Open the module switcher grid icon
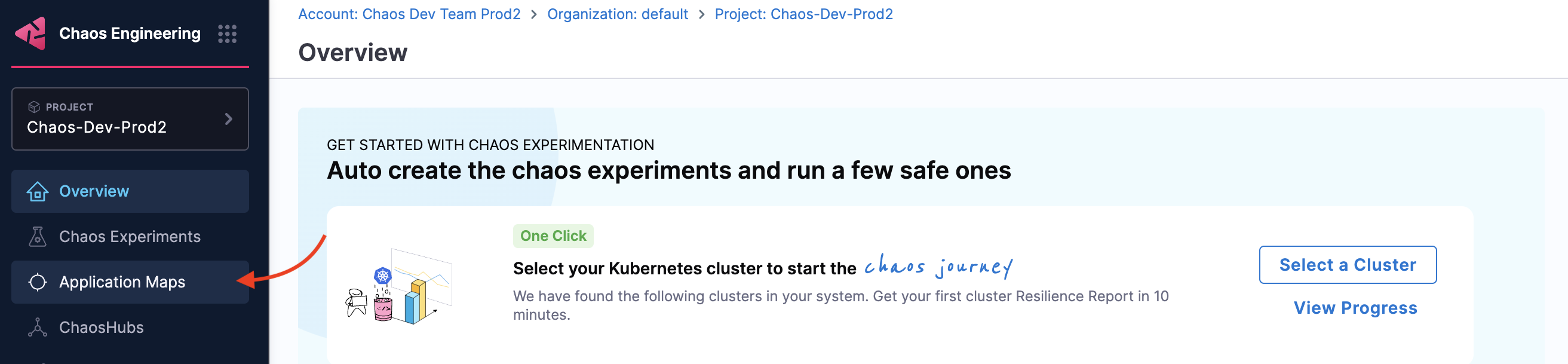Image resolution: width=1568 pixels, height=364 pixels. pyautogui.click(x=227, y=34)
